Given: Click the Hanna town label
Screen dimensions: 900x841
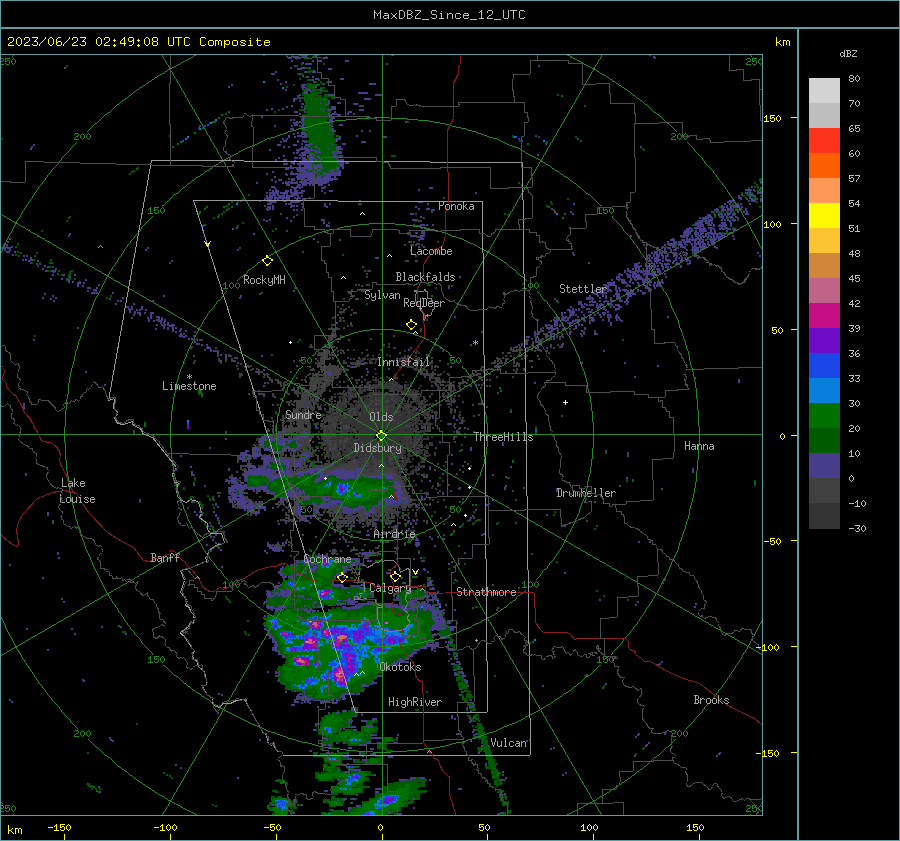Looking at the screenshot, I should pyautogui.click(x=699, y=446).
